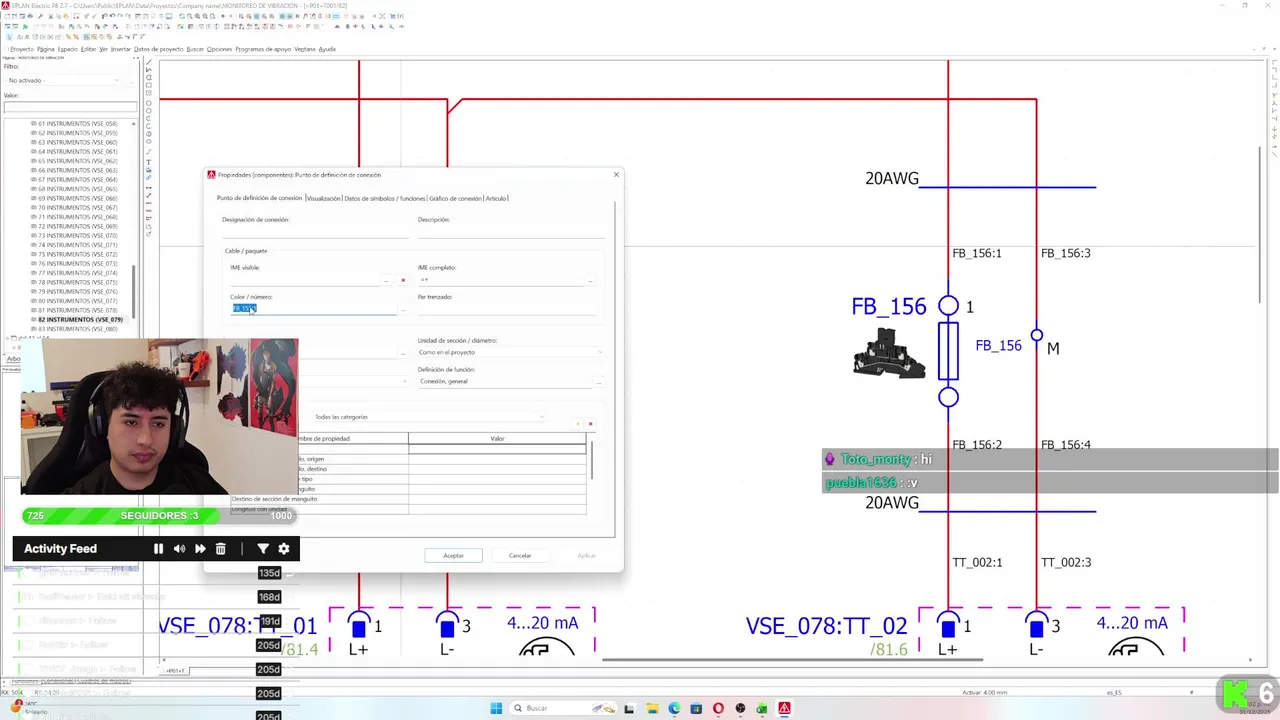Select Punto de definición de conexión tab
Image resolution: width=1280 pixels, height=720 pixels.
(259, 198)
